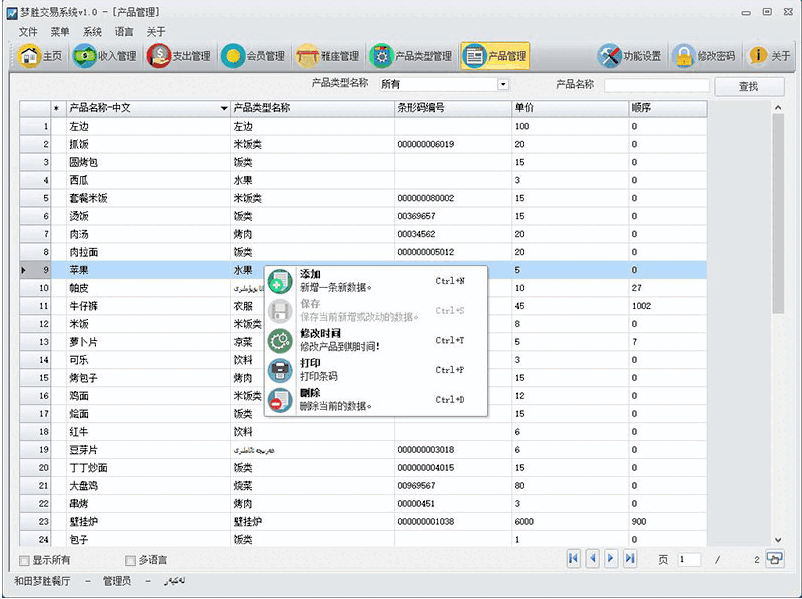Open 产品类型管理 product type management
The height and width of the screenshot is (599, 802).
[411, 56]
